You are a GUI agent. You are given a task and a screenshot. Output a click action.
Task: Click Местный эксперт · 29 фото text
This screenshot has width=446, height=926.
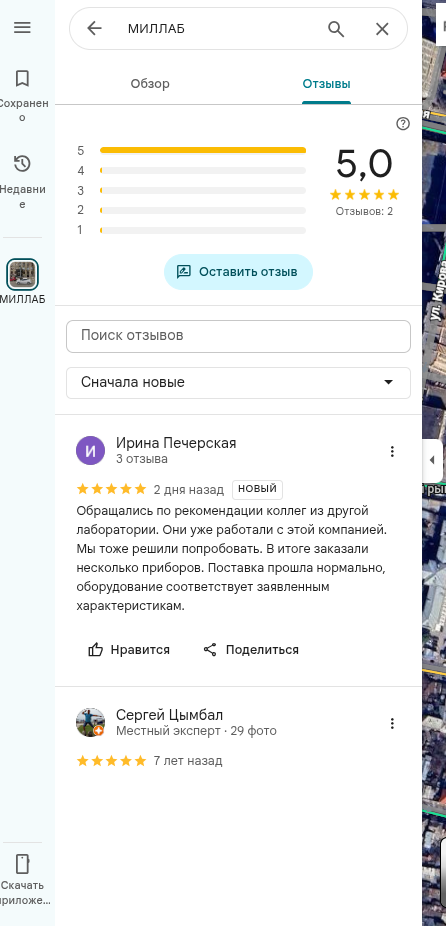coord(196,731)
